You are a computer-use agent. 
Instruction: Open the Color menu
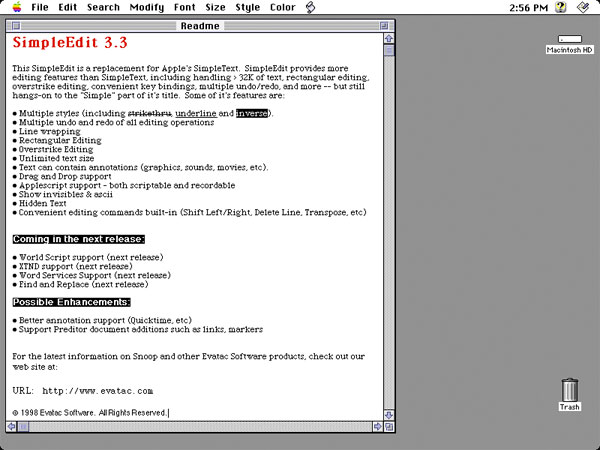pos(282,8)
